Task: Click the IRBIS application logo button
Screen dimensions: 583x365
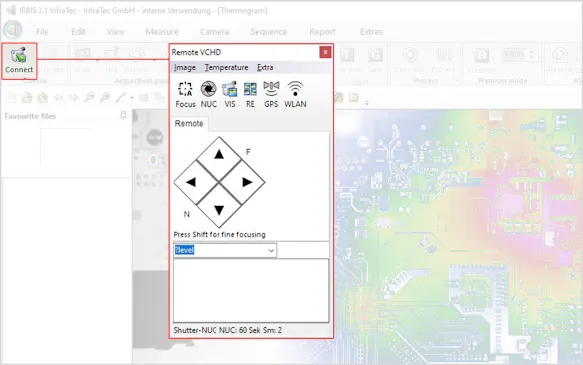Action: tap(13, 30)
